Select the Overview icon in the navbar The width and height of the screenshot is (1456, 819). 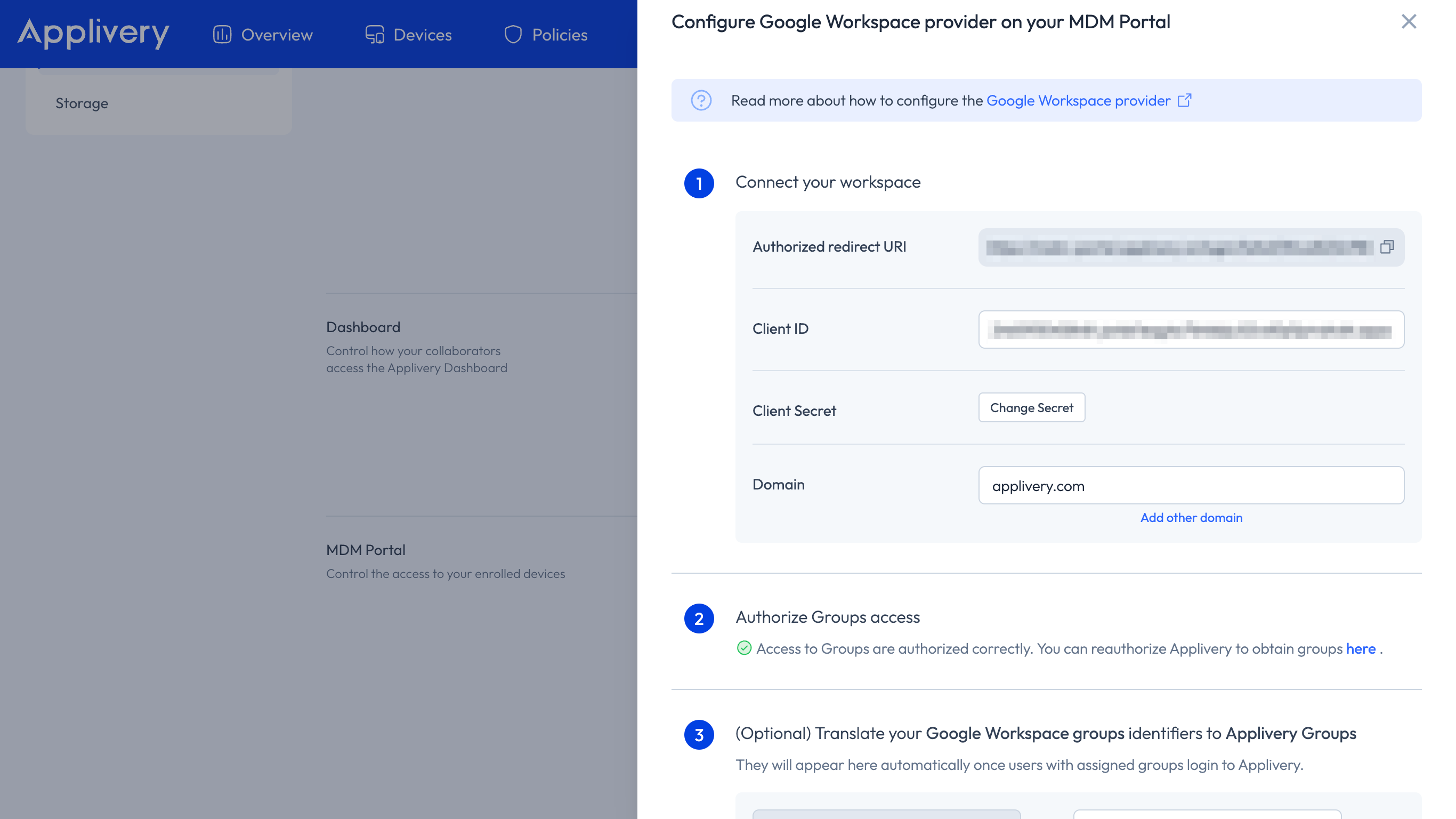(222, 34)
